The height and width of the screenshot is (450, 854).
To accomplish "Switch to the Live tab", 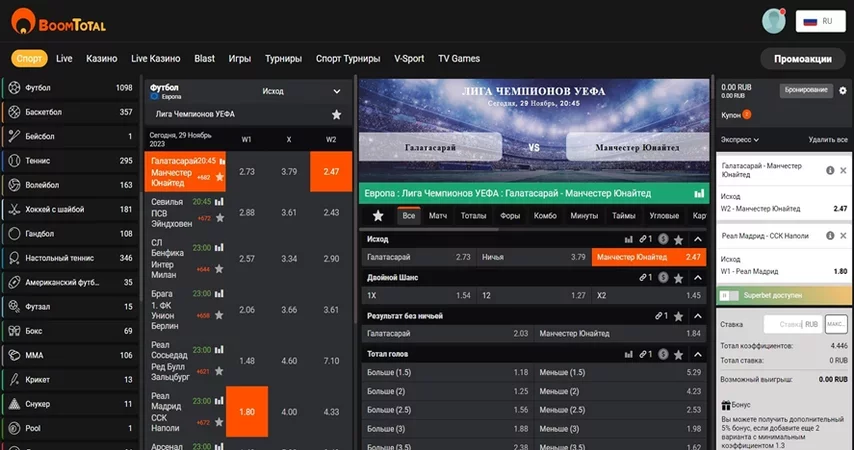I will click(64, 58).
